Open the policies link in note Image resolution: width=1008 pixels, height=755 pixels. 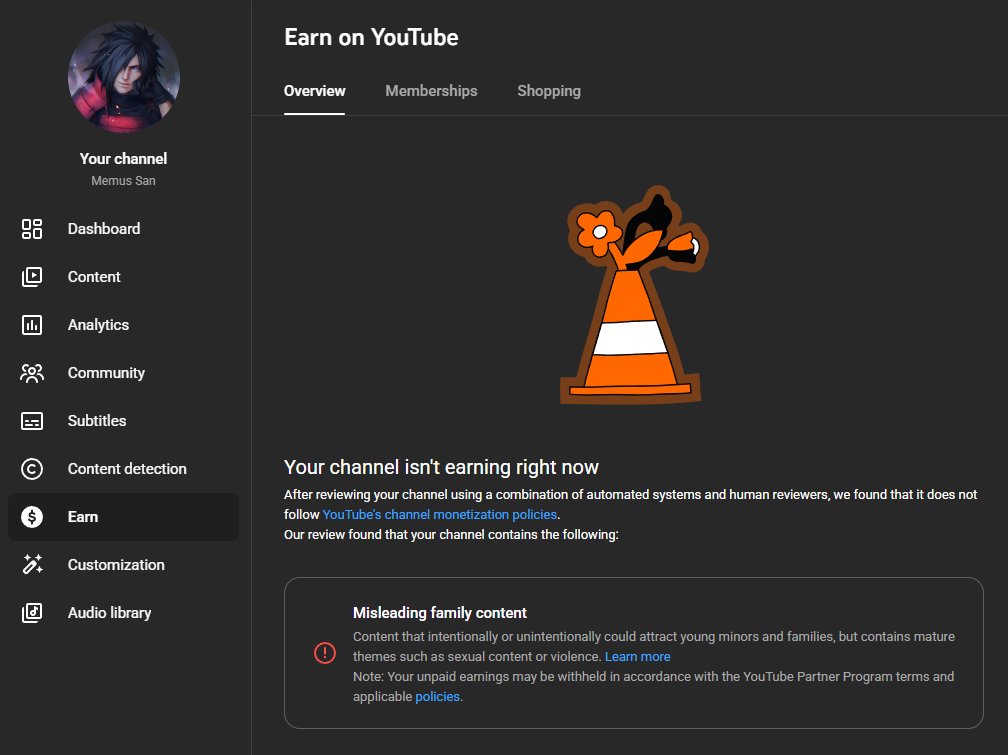coord(438,696)
